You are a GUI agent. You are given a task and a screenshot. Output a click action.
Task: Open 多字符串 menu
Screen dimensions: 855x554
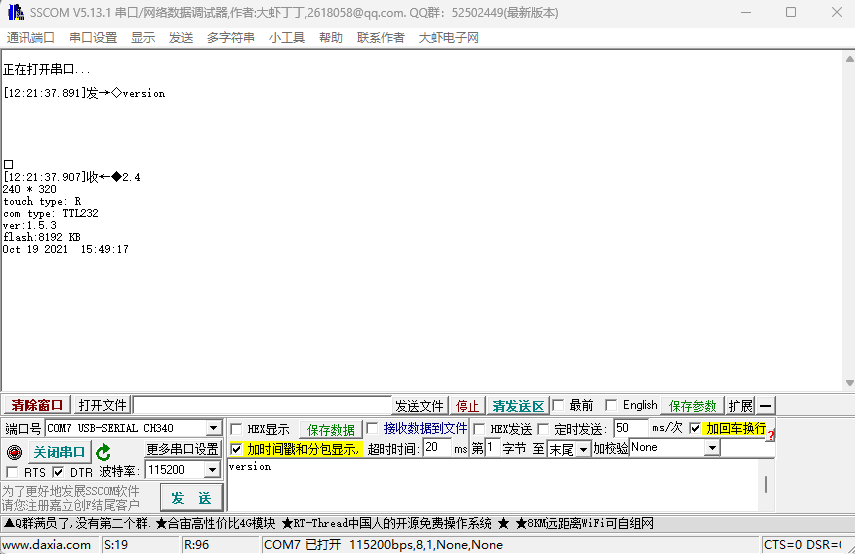coord(231,38)
